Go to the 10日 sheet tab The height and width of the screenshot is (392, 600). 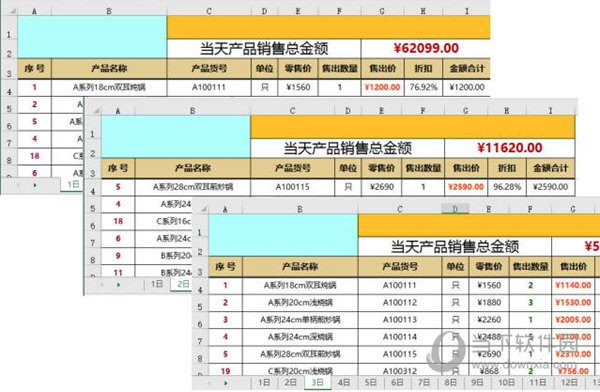coord(506,382)
